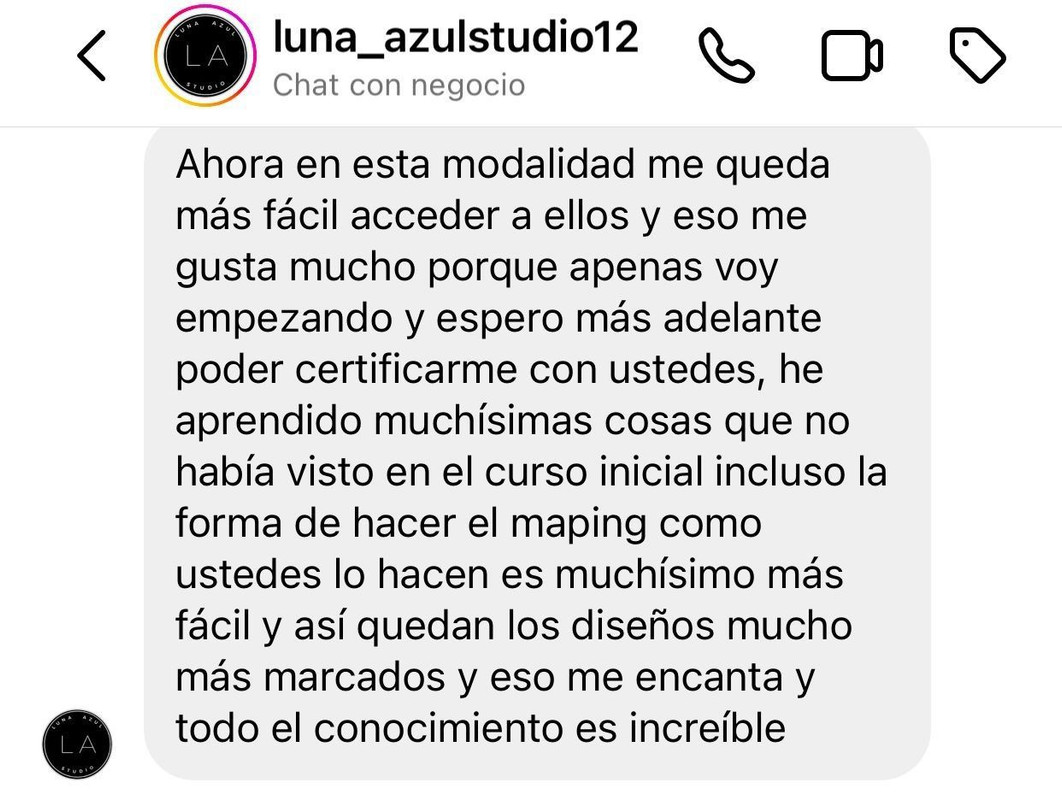Tap the text 'gusta mucho porque apenas voy'
The image size is (1062, 800).
pos(477,268)
